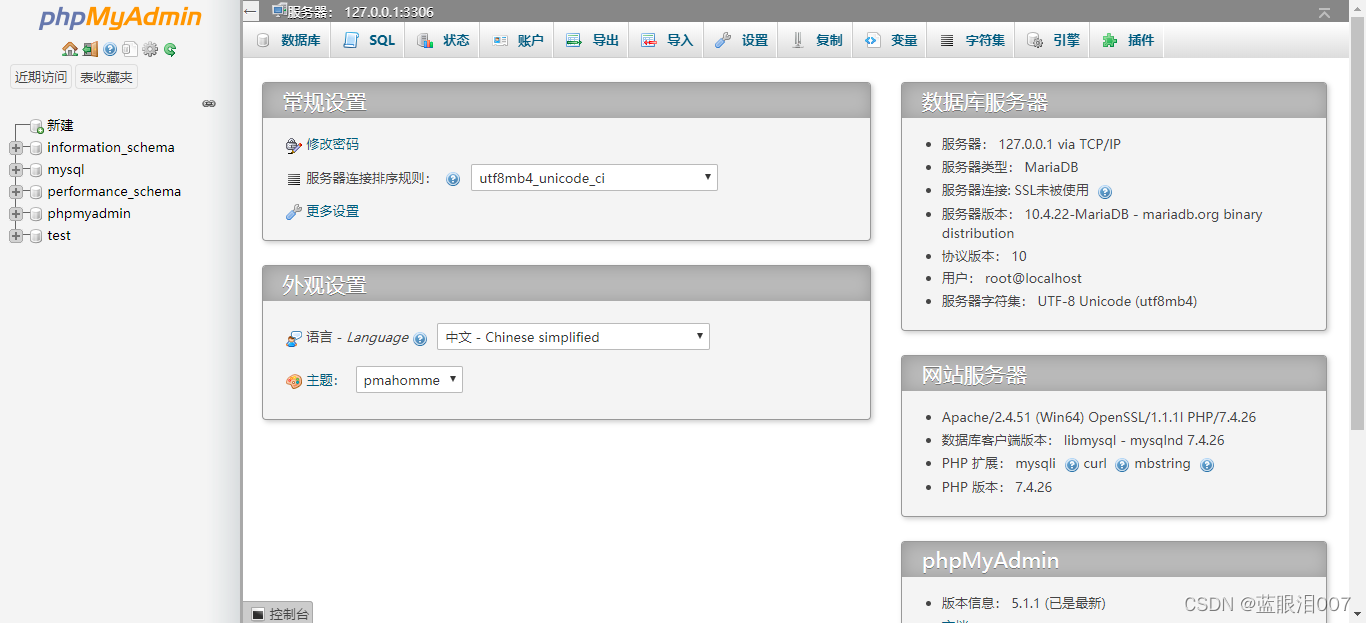Open the 数据库 tab
The height and width of the screenshot is (623, 1366).
(288, 40)
